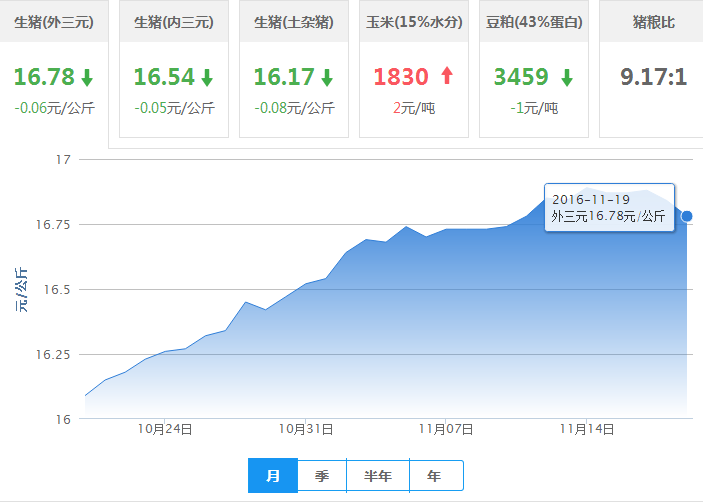Click the 10月24日 axis label
The height and width of the screenshot is (504, 703).
[x=166, y=428]
